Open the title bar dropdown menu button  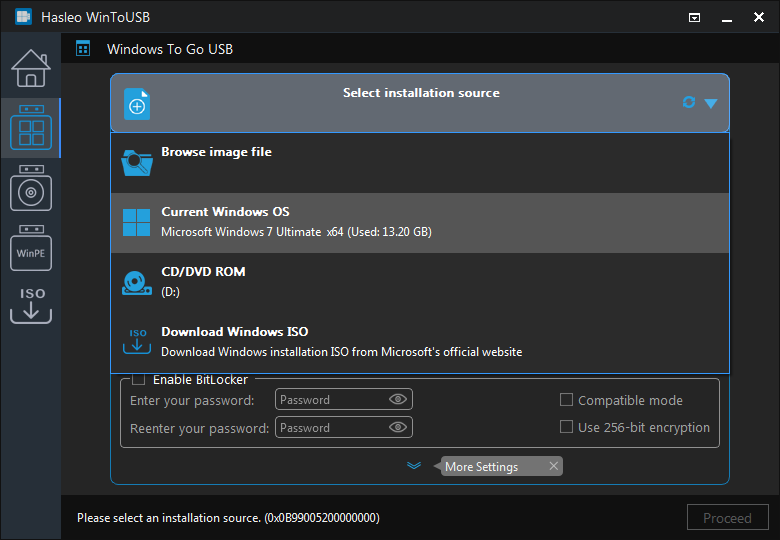point(694,18)
